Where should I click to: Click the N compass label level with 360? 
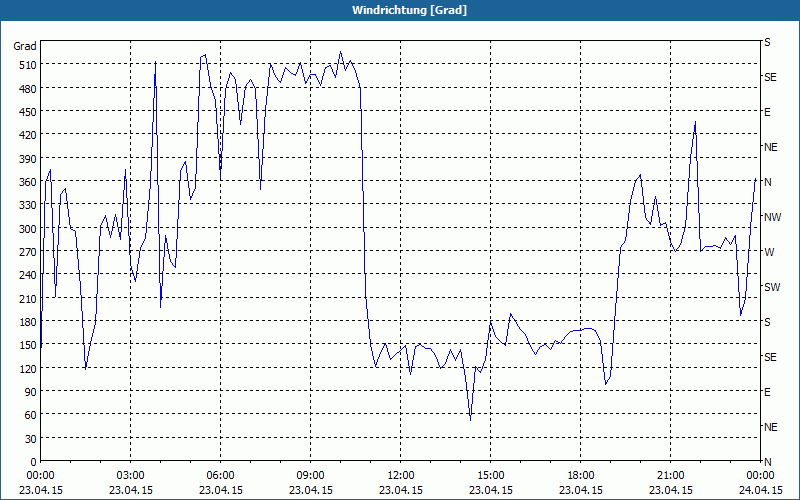click(x=768, y=182)
